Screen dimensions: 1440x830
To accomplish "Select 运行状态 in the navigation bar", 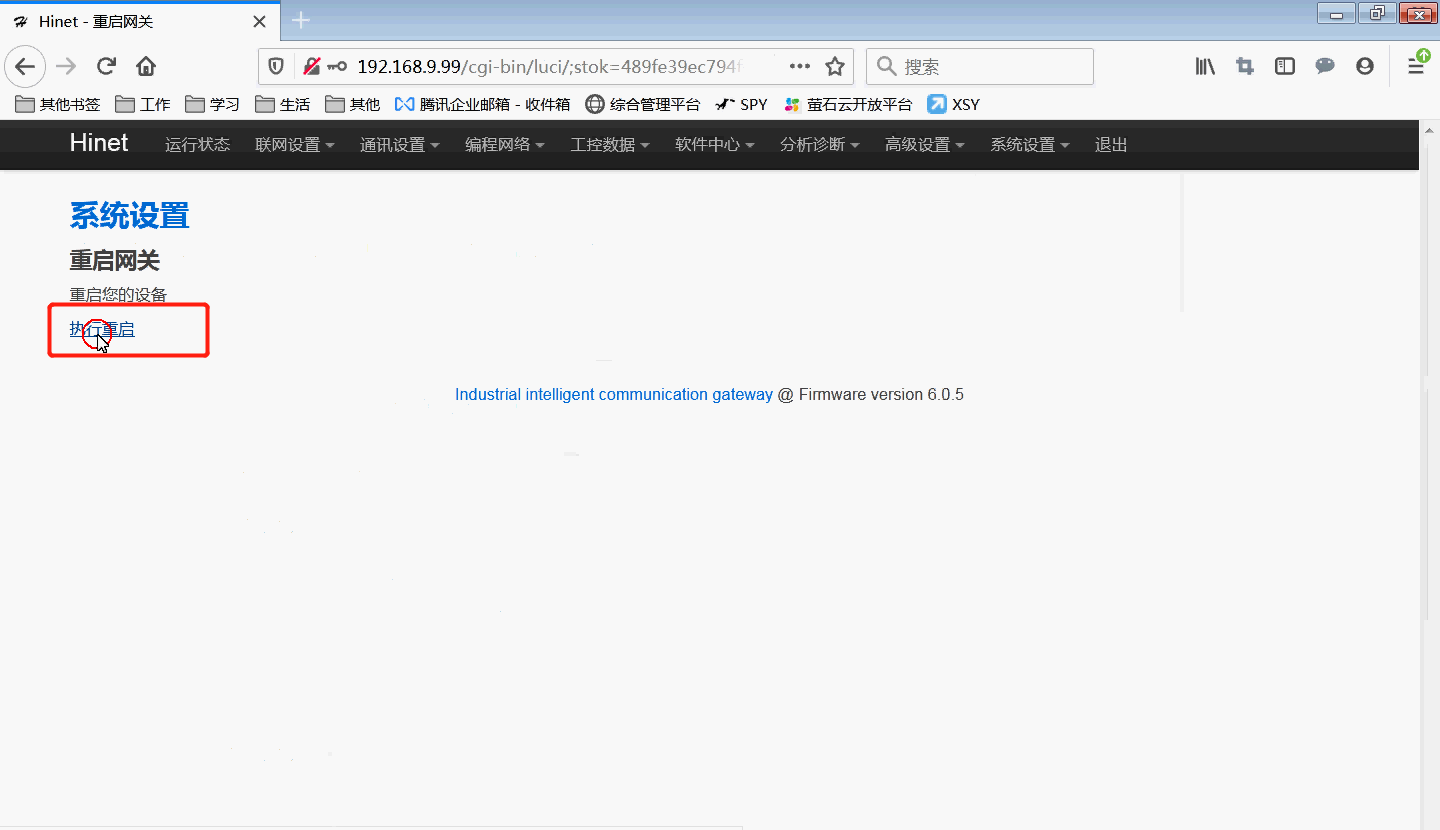I will tap(197, 144).
